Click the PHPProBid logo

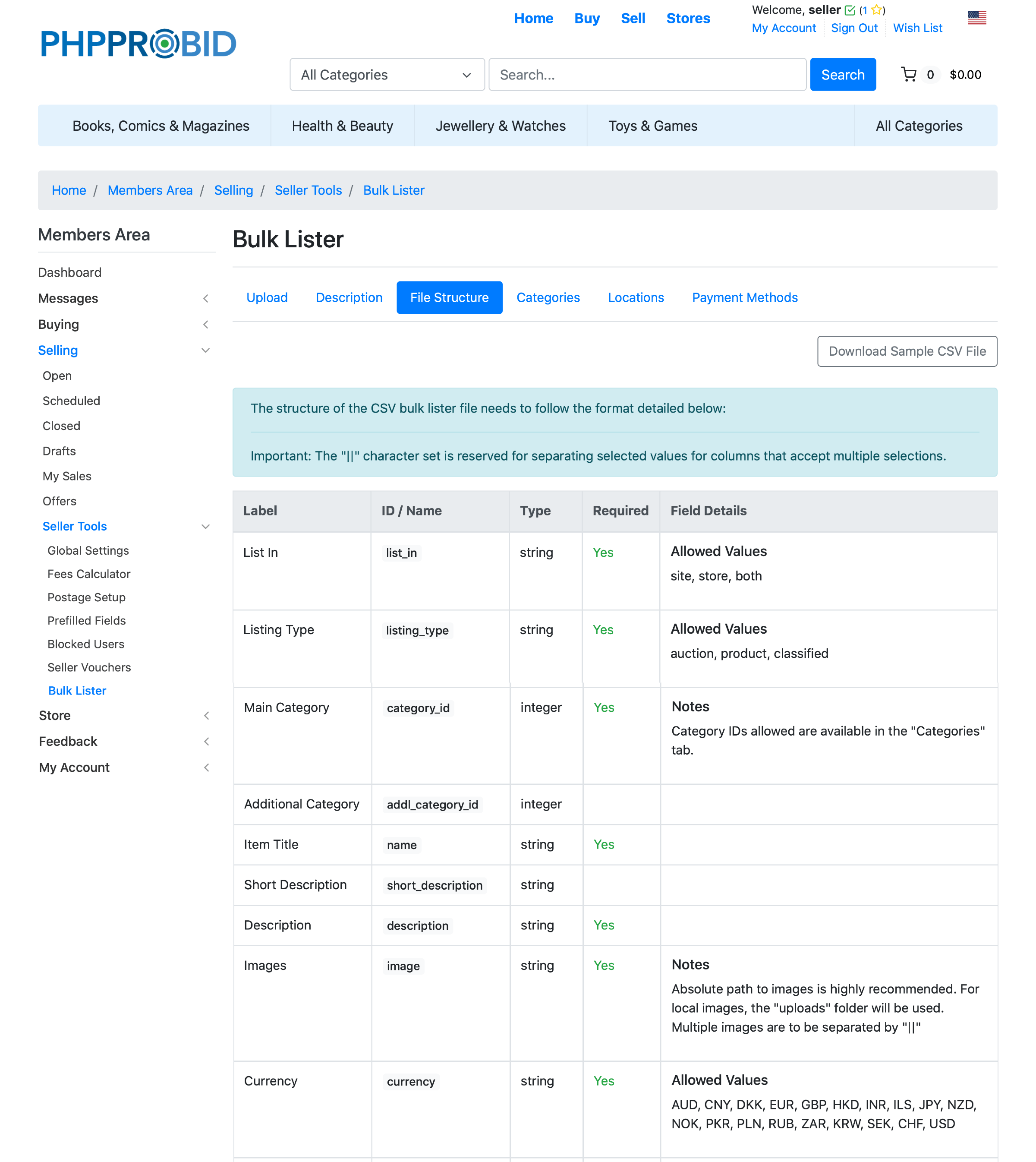139,44
